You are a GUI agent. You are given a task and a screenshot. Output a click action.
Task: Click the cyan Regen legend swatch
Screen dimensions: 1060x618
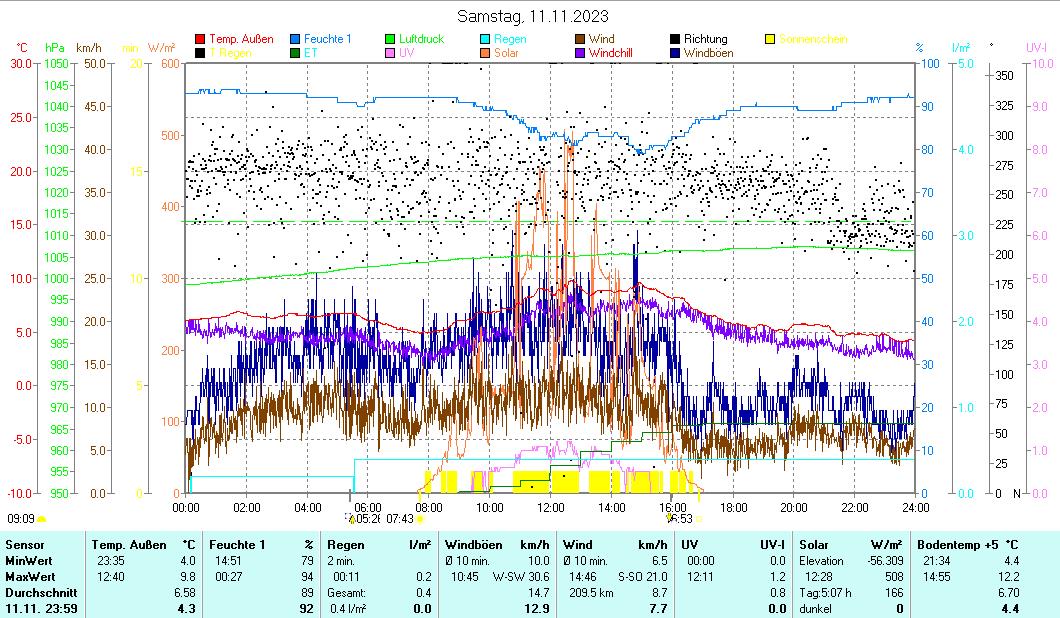pyautogui.click(x=485, y=39)
